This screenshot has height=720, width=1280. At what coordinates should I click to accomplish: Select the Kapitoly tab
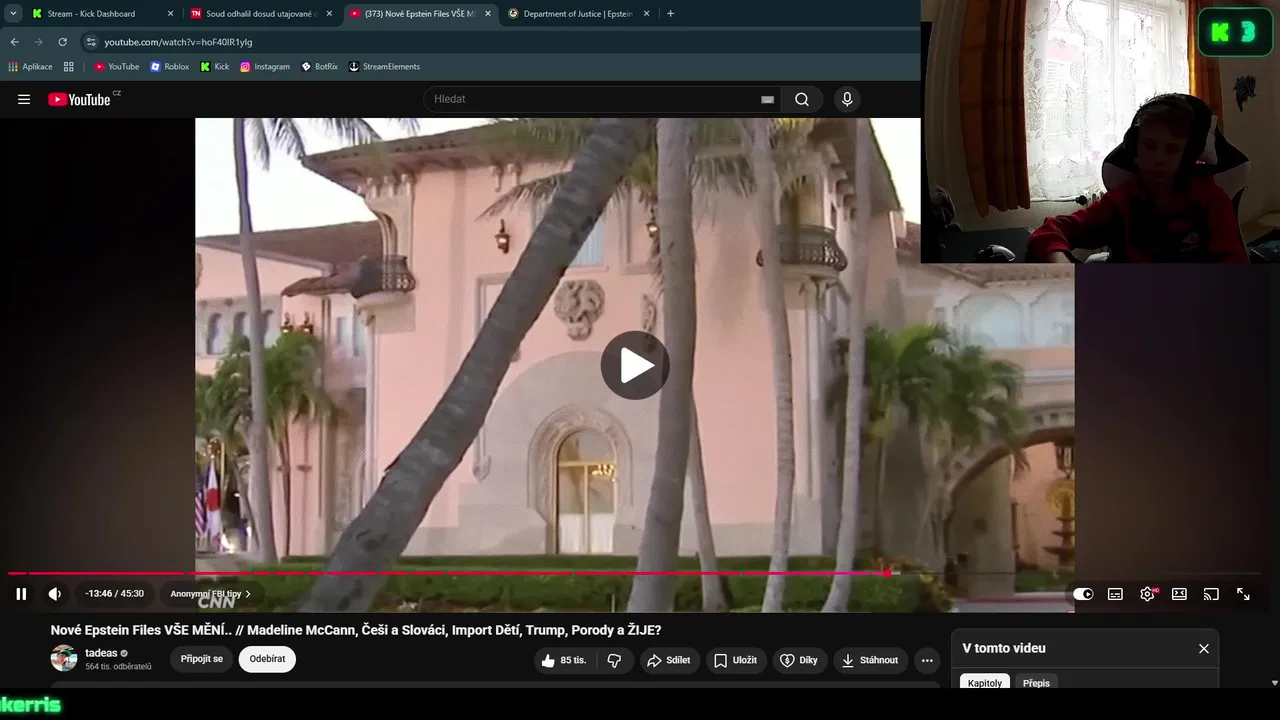[x=985, y=683]
